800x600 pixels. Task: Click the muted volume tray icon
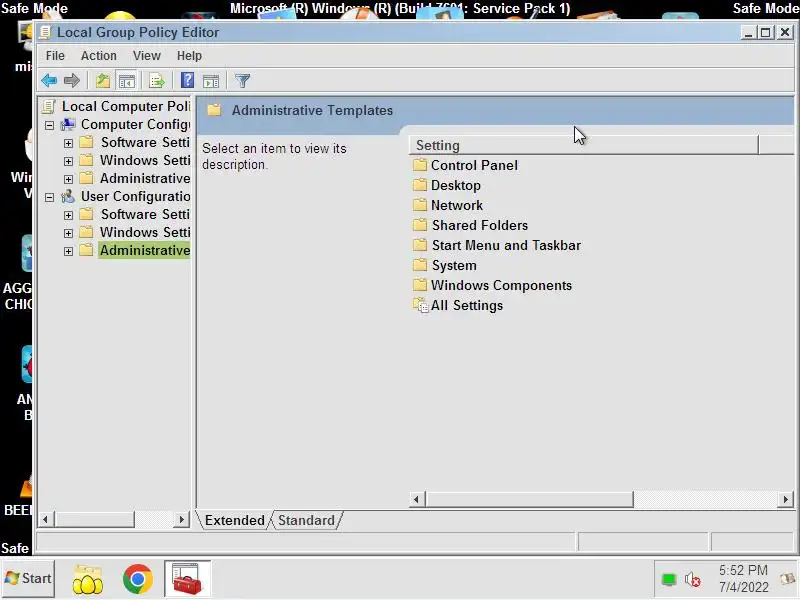692,580
